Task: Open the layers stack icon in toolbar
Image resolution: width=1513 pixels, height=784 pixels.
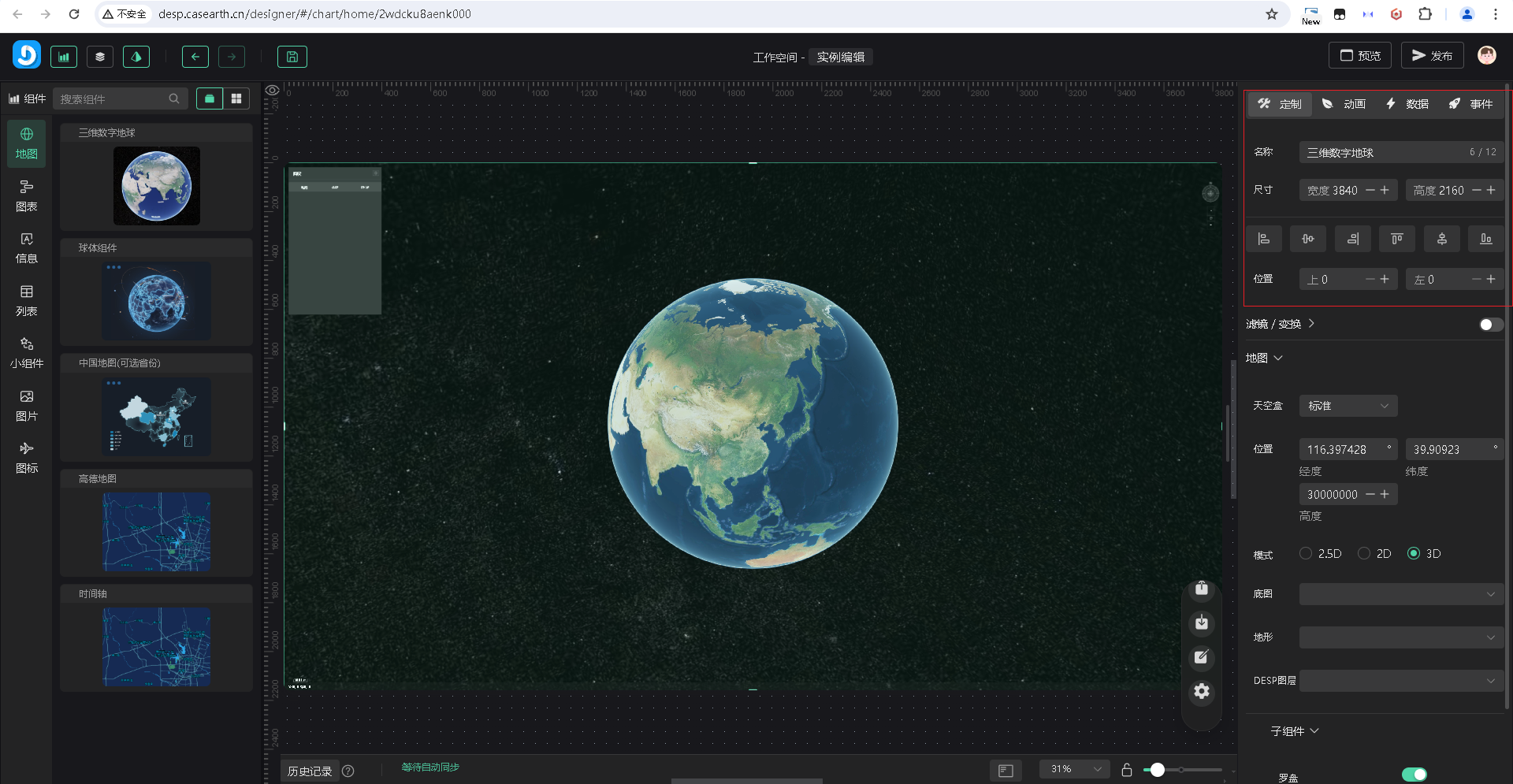Action: click(100, 57)
